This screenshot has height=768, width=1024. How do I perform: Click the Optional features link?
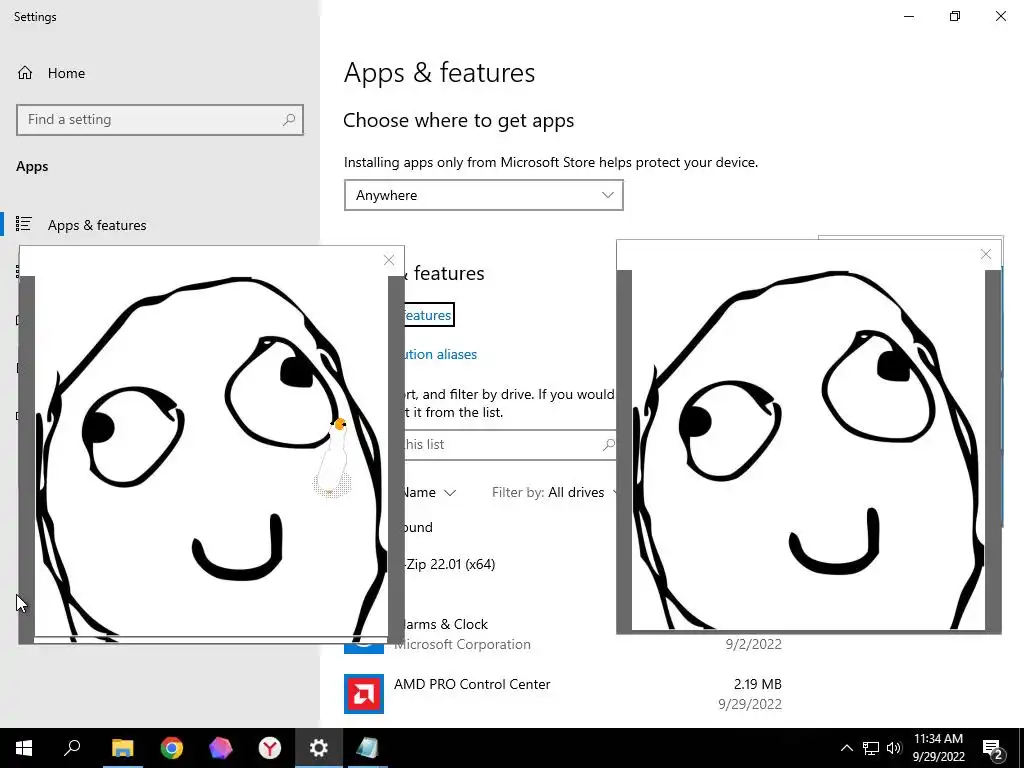tap(428, 315)
